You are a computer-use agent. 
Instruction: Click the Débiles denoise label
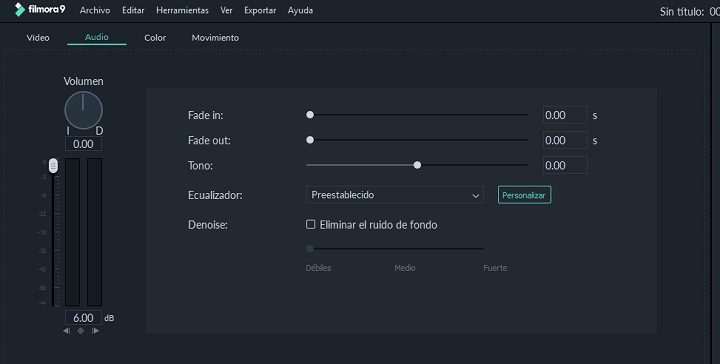[318, 268]
